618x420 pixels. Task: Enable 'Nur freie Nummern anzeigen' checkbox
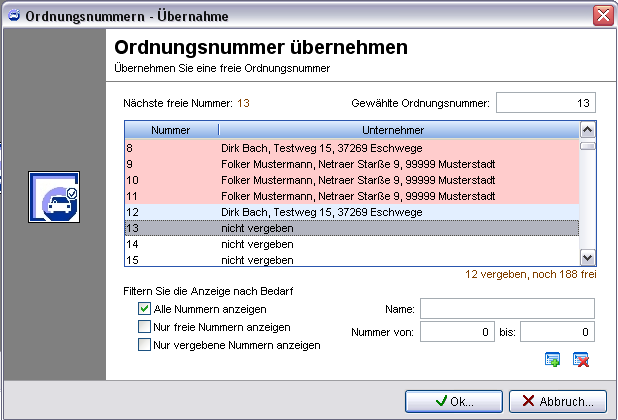pyautogui.click(x=145, y=327)
